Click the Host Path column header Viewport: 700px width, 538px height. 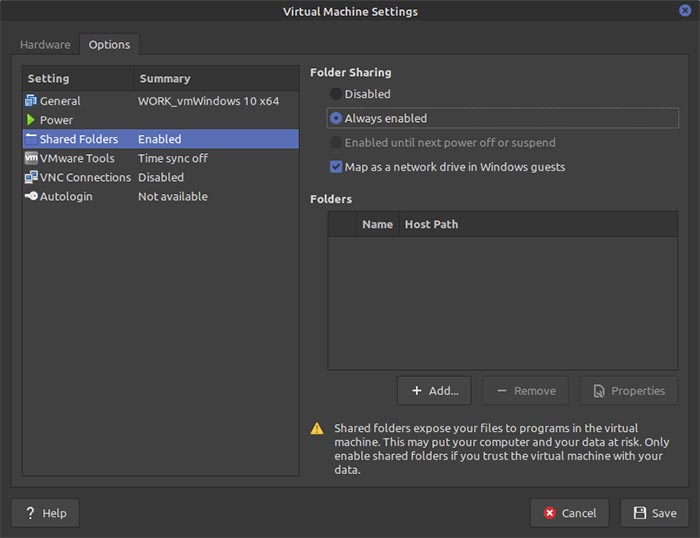[538, 224]
